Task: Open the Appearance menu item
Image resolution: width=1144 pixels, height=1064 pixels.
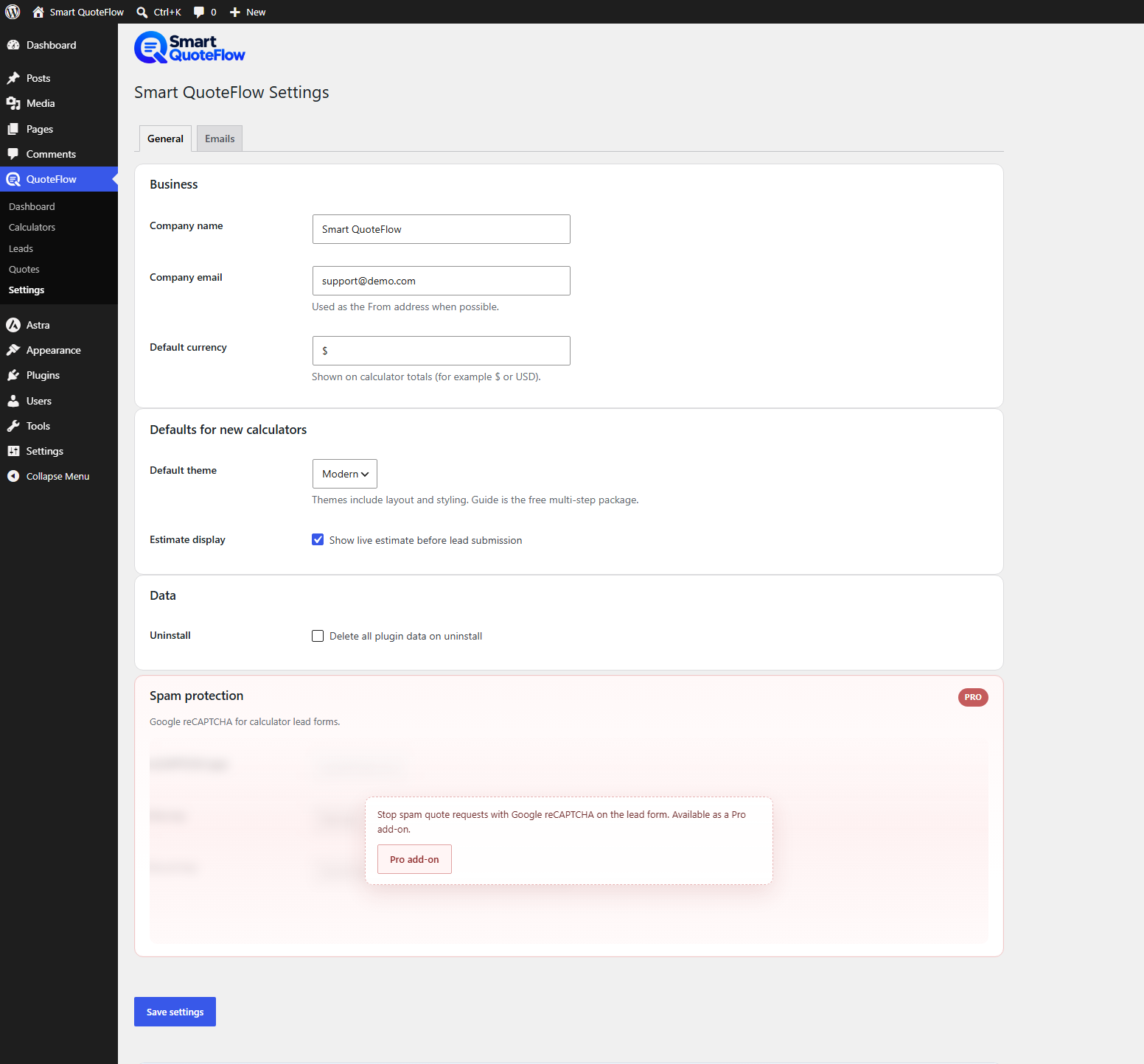Action: 59,350
